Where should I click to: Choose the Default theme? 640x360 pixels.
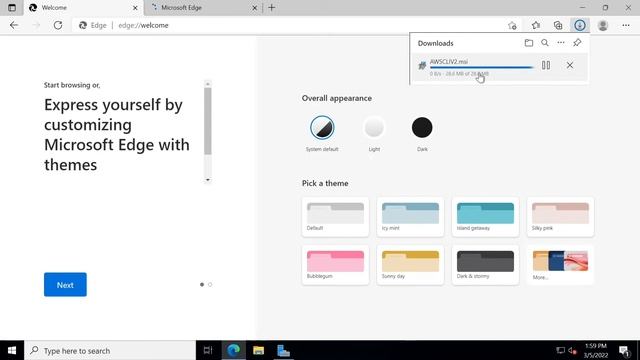pyautogui.click(x=336, y=217)
